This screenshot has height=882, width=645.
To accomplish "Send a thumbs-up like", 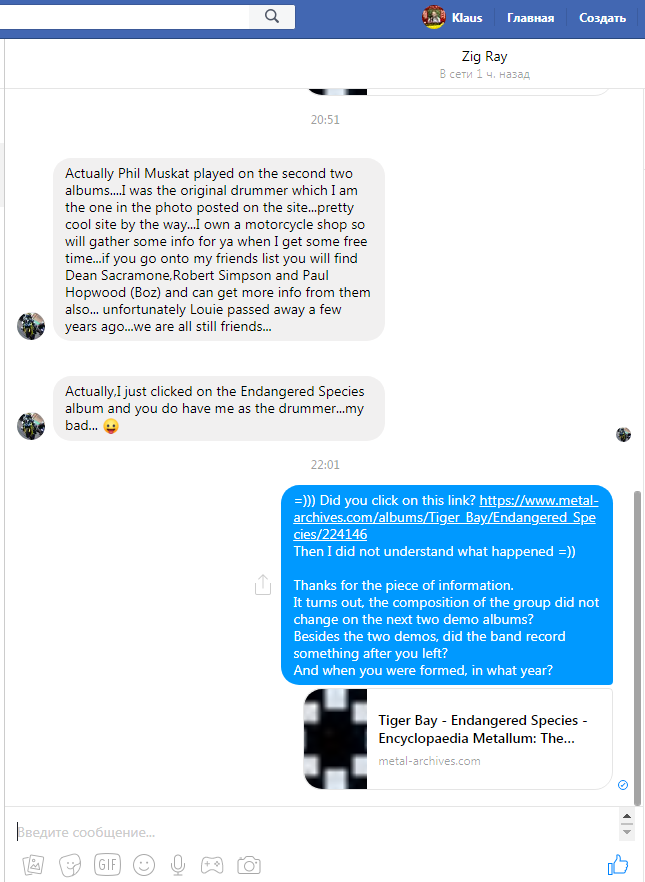I will click(x=617, y=865).
